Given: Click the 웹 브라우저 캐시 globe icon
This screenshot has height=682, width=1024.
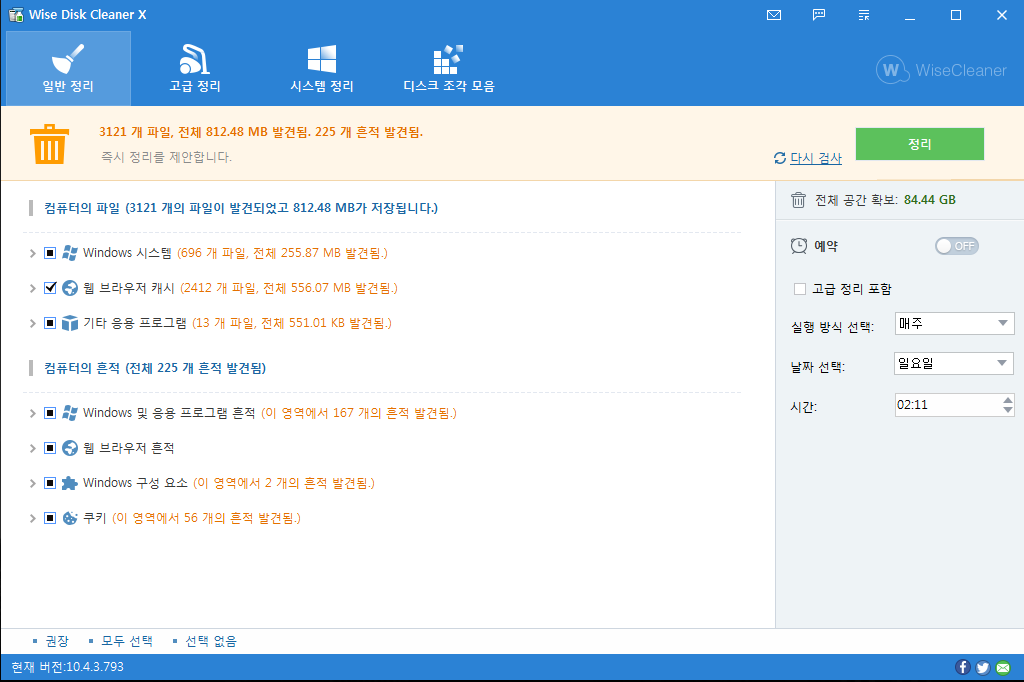Looking at the screenshot, I should (x=70, y=288).
